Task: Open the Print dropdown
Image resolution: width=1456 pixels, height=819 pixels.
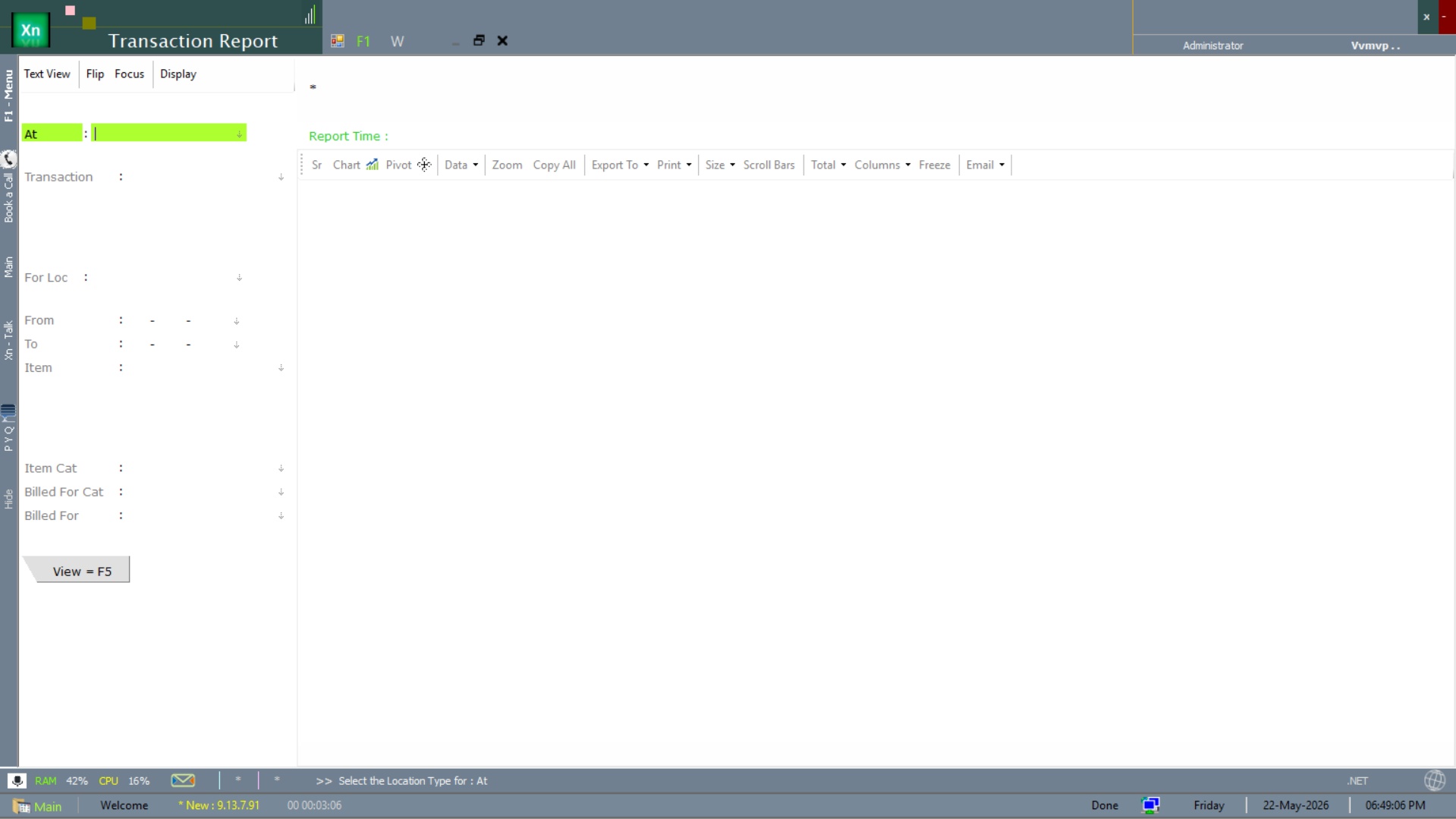Action: tap(674, 165)
